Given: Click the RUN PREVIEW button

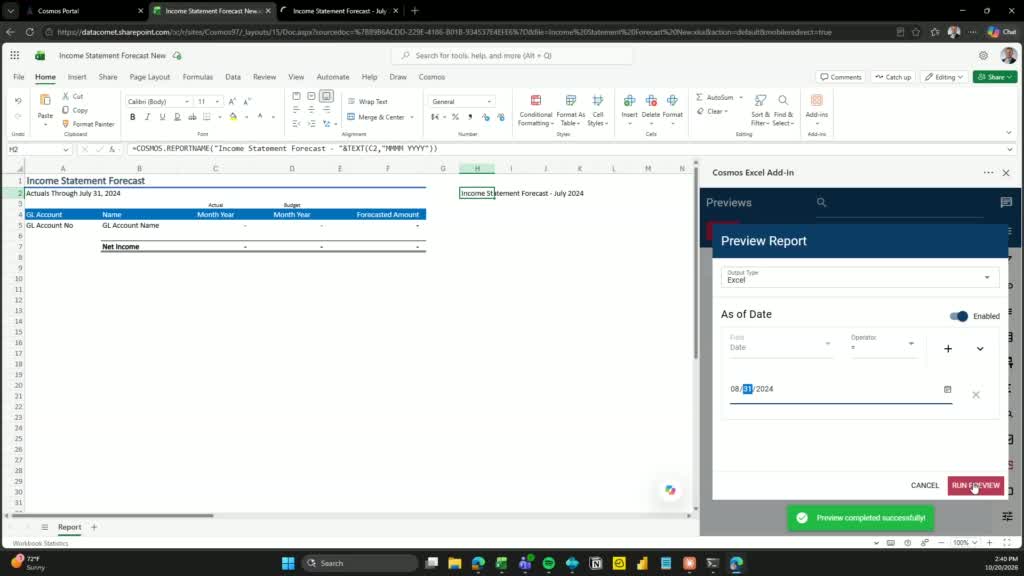Looking at the screenshot, I should 976,485.
